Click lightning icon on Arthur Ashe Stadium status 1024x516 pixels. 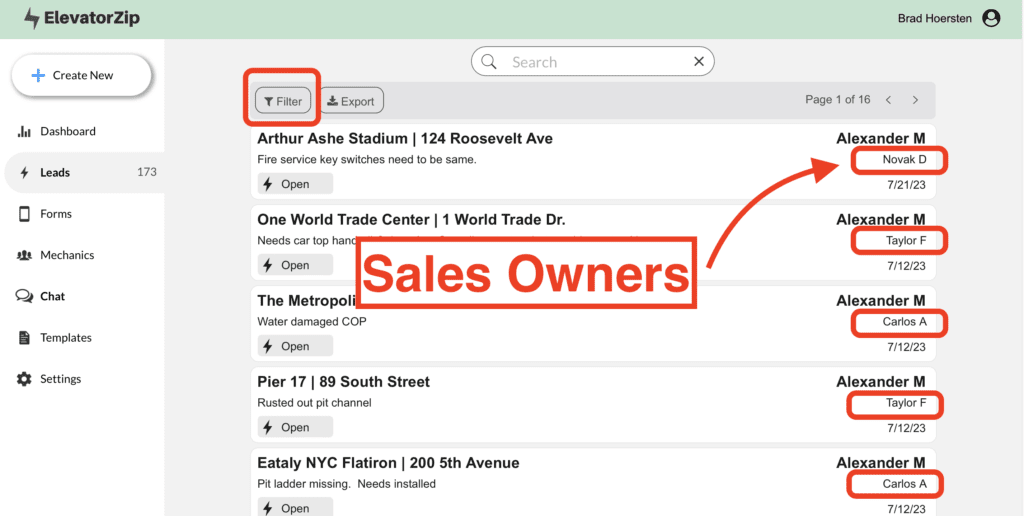pos(268,184)
